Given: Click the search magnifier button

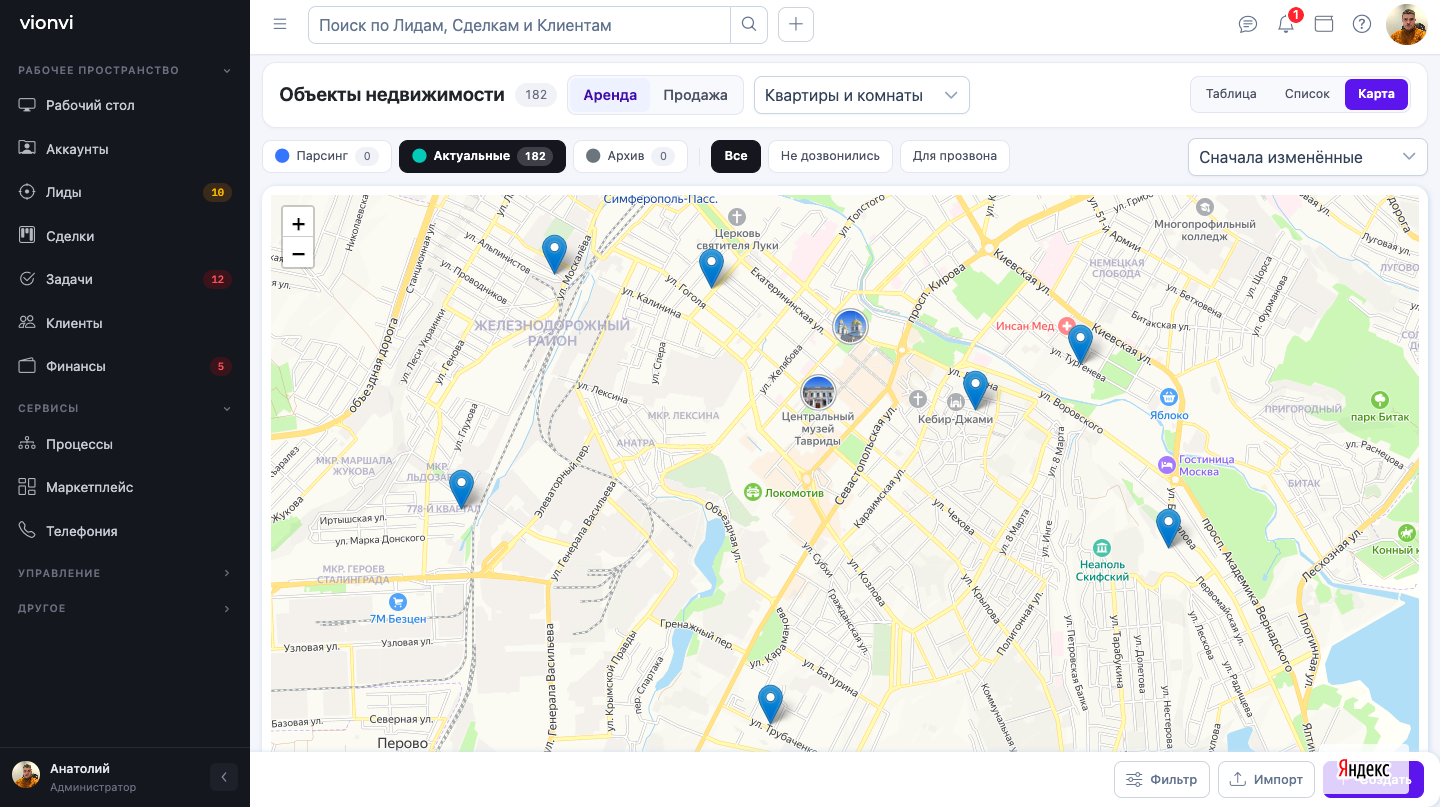Looking at the screenshot, I should [x=749, y=25].
